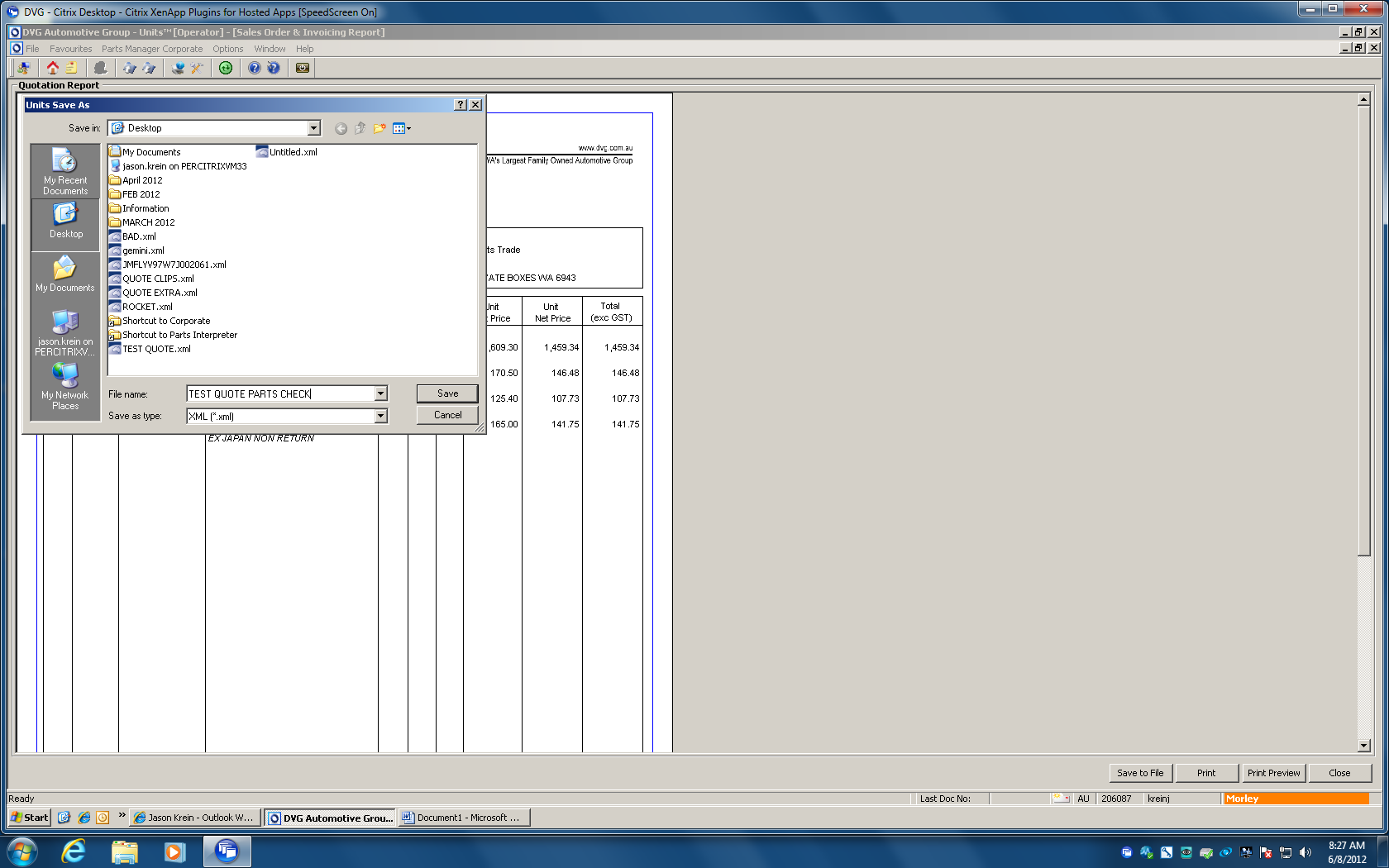
Task: Open the Help menu
Action: coord(305,49)
